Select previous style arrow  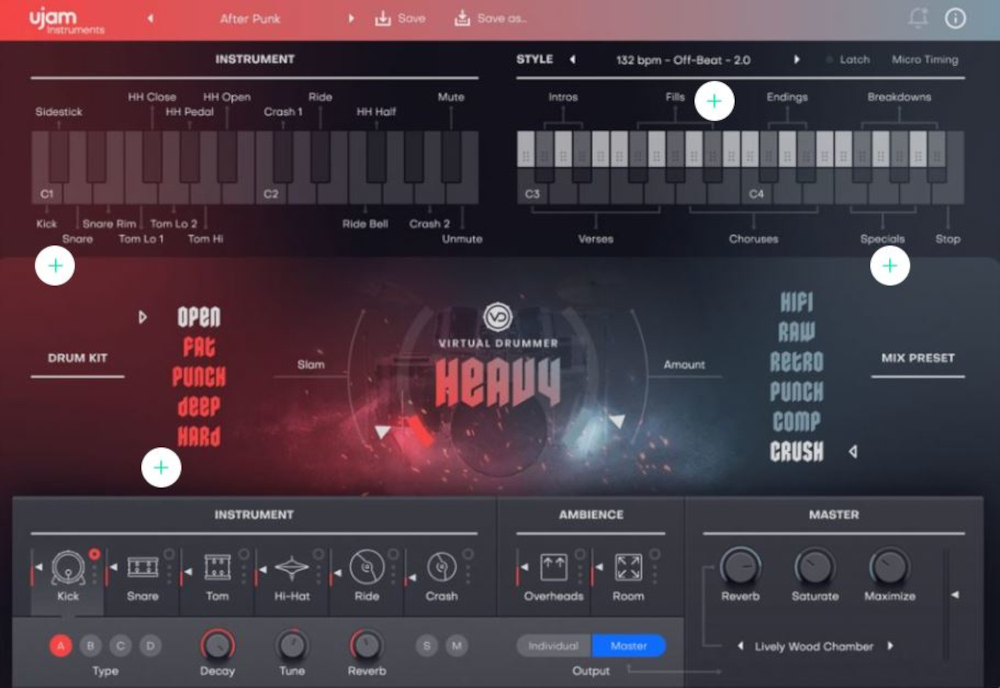coord(572,59)
